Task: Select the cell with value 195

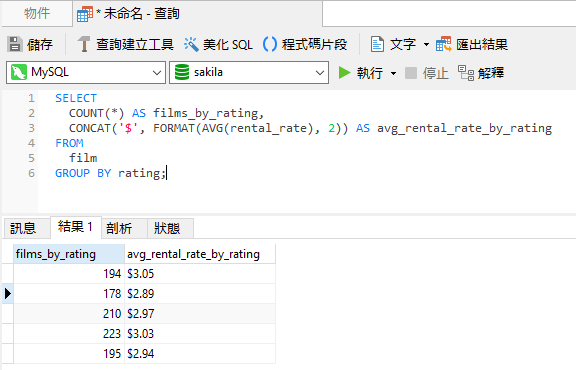Action: (x=69, y=353)
